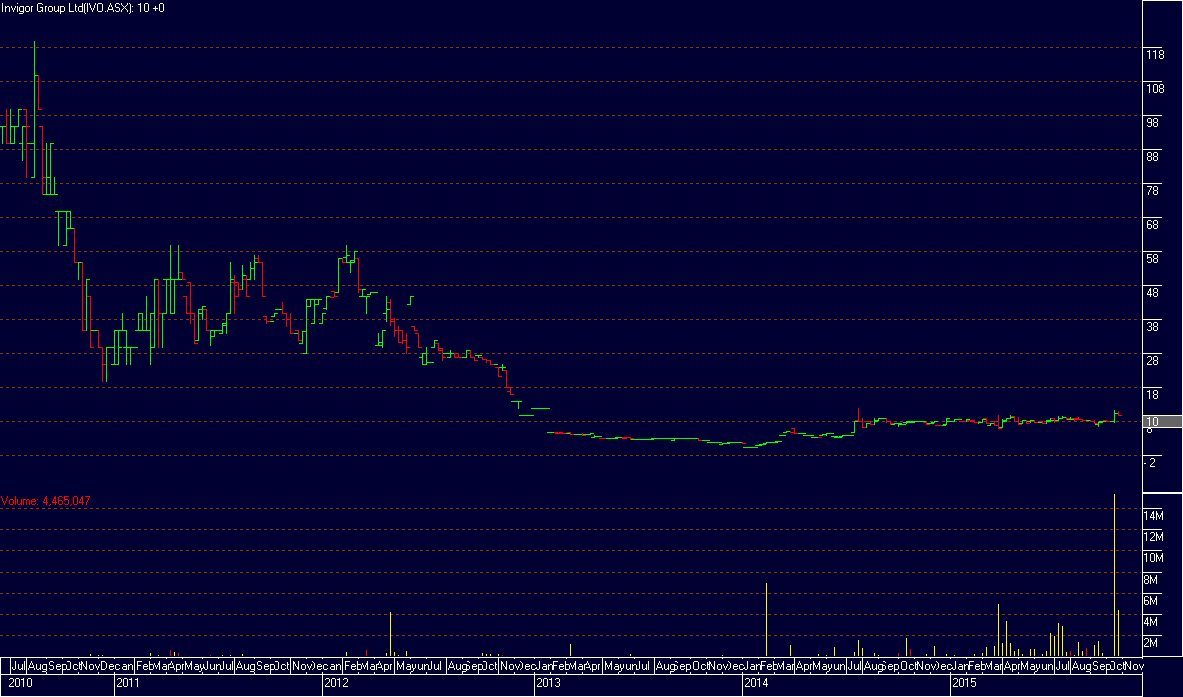Select the 58 price level label
This screenshot has width=1183, height=697.
[1152, 259]
